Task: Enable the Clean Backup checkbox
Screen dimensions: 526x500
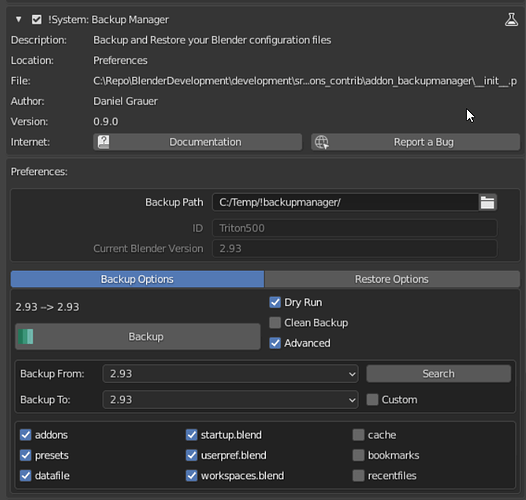Action: point(275,322)
